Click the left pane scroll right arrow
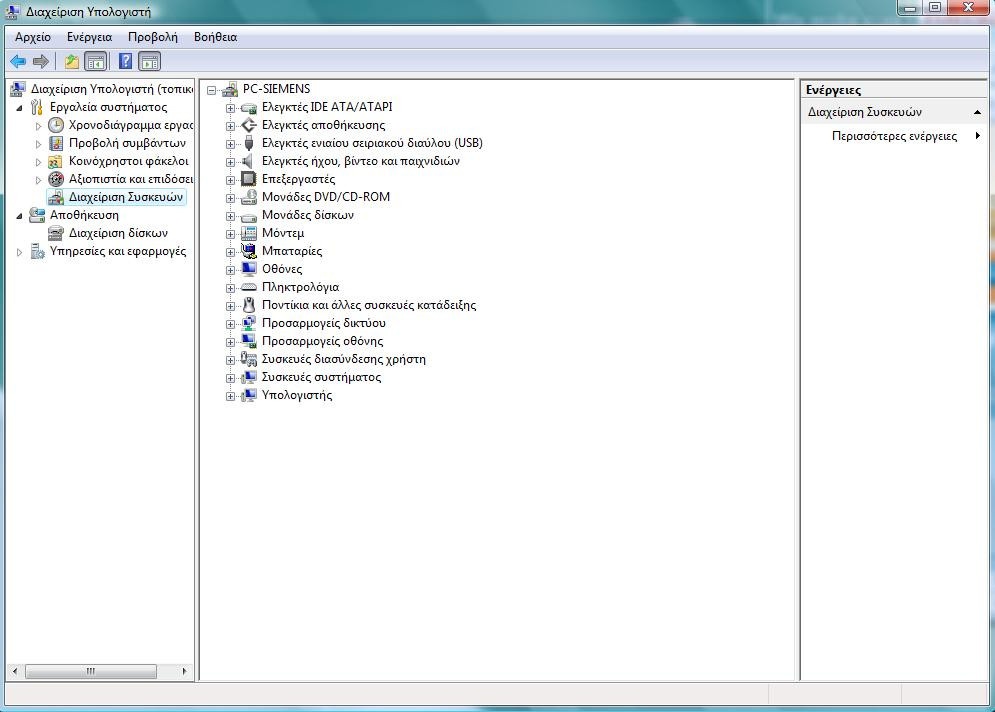Screen dimensions: 995x712 pyautogui.click(x=185, y=671)
